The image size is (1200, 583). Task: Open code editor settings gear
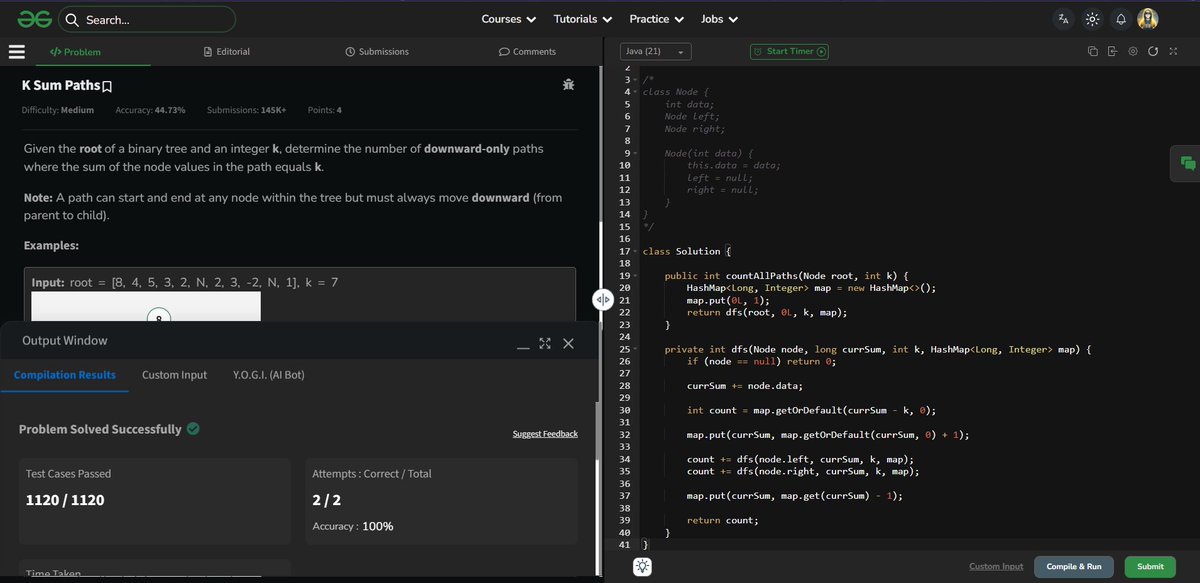(1133, 51)
